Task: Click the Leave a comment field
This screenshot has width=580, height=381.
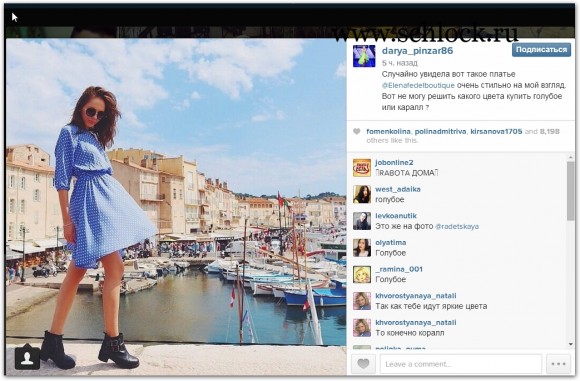Action: tap(461, 364)
